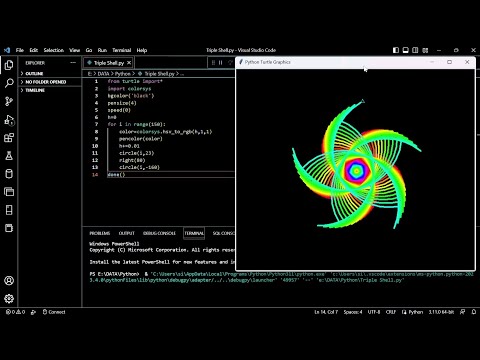
Task: Open the Extensions view
Action: click(x=9, y=137)
